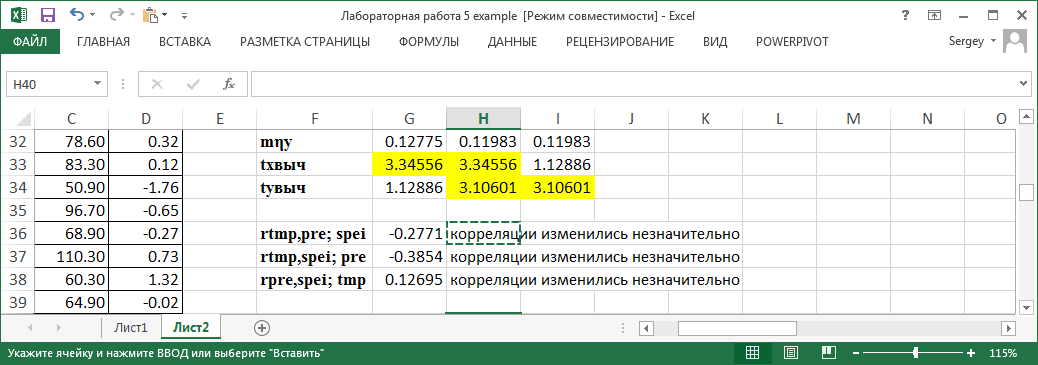This screenshot has width=1038, height=365.
Task: Open the undo history dropdown arrow
Action: tap(92, 15)
